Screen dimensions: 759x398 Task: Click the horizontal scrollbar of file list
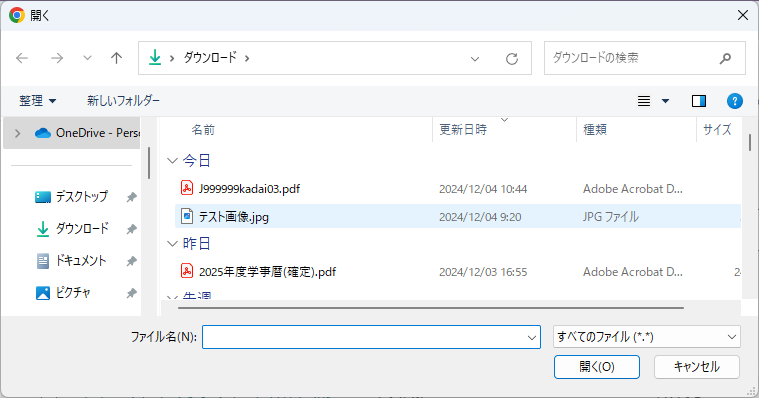[x=430, y=307]
